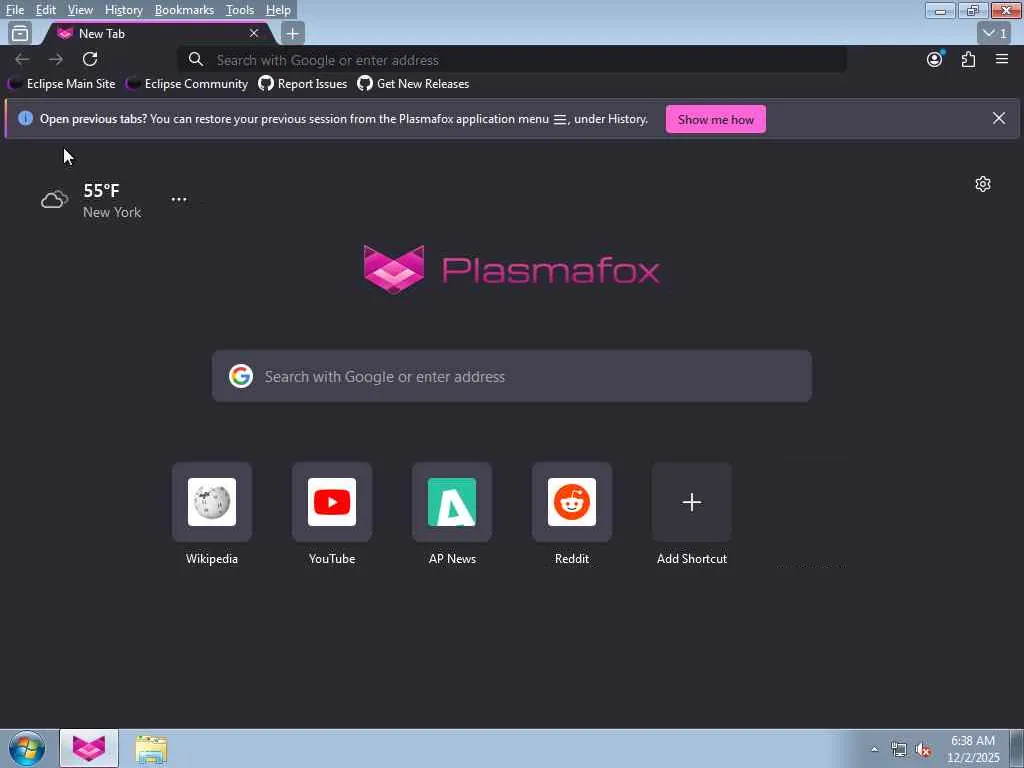Open the Extensions puzzle icon

(x=968, y=59)
